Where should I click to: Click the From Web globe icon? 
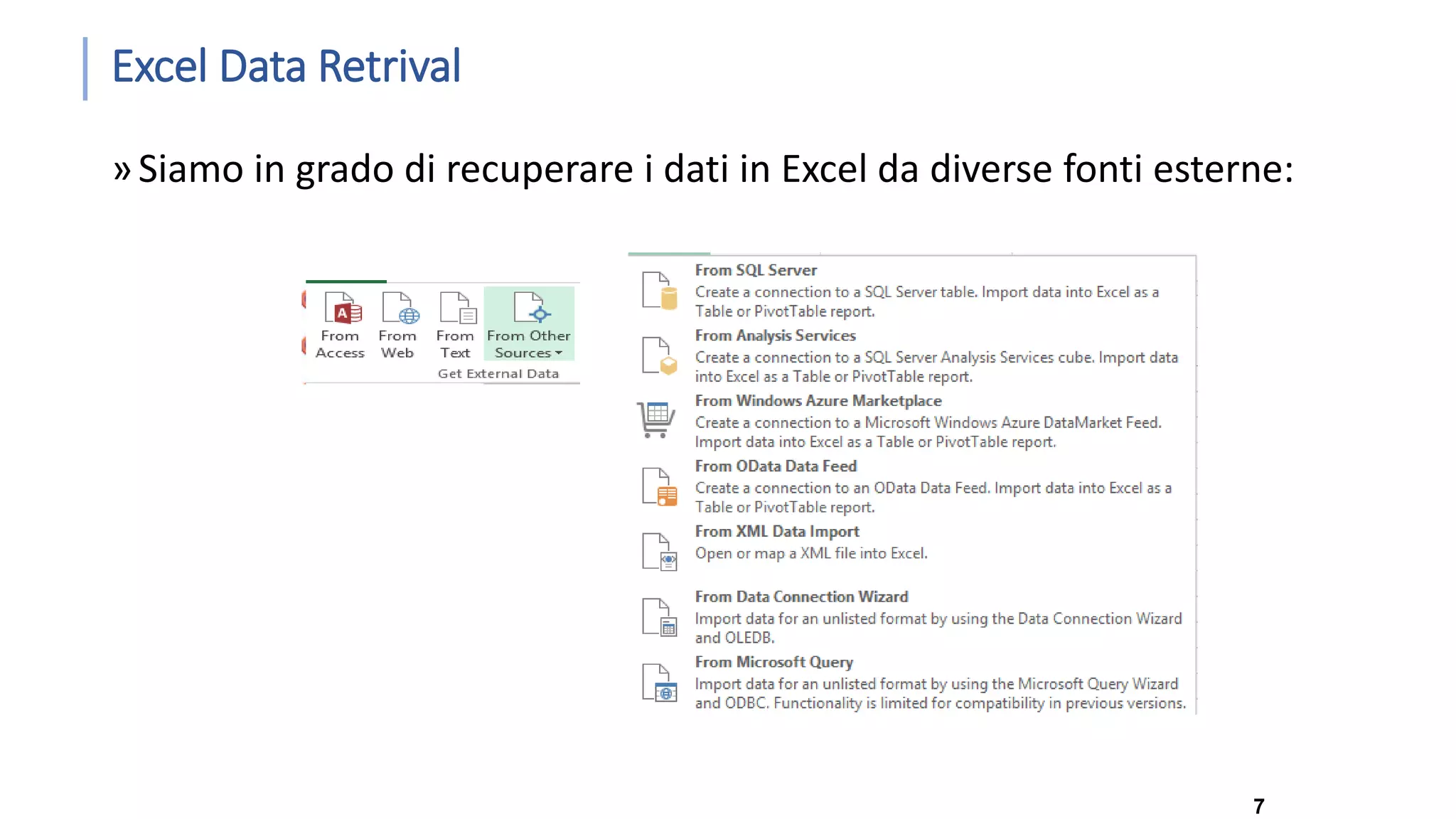[x=400, y=308]
